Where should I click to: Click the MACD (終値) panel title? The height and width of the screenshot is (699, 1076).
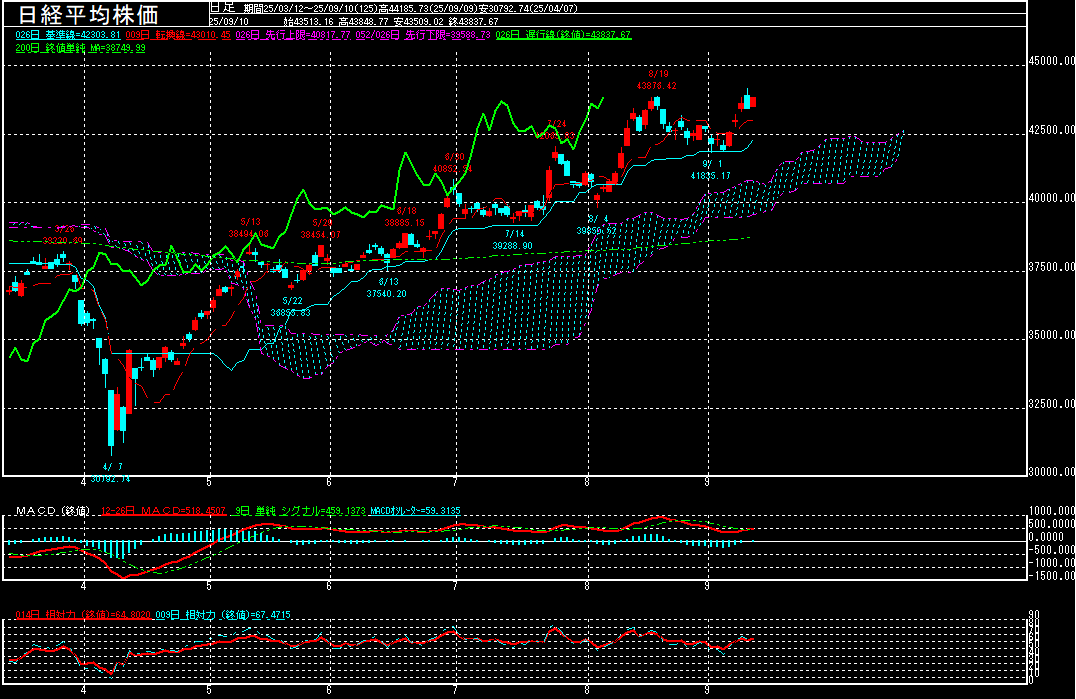click(x=53, y=510)
